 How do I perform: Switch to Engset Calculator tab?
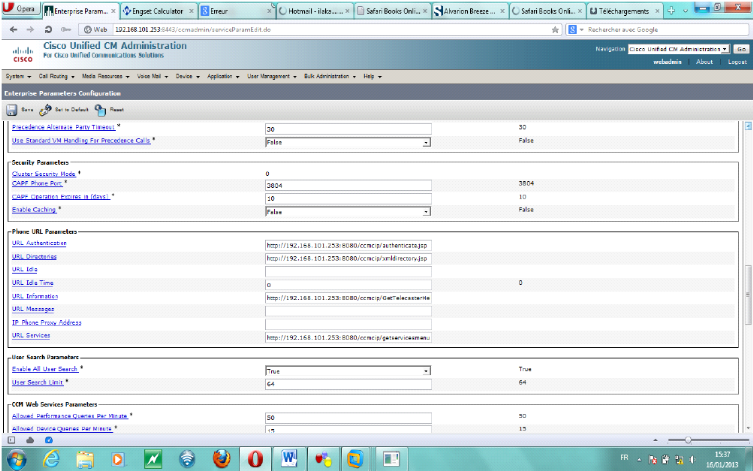pos(158,11)
